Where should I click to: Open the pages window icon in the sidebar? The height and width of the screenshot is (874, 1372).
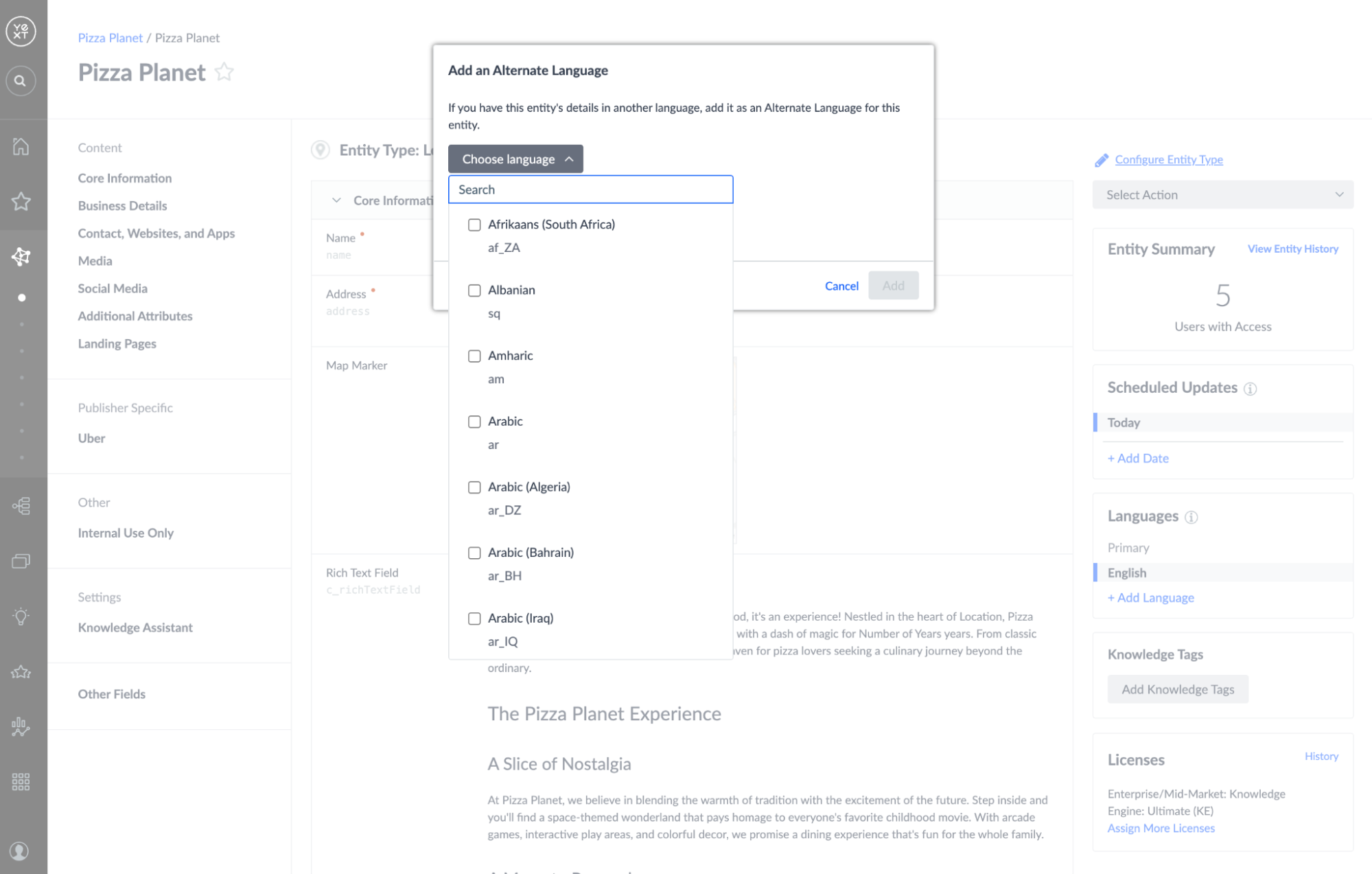(x=21, y=561)
